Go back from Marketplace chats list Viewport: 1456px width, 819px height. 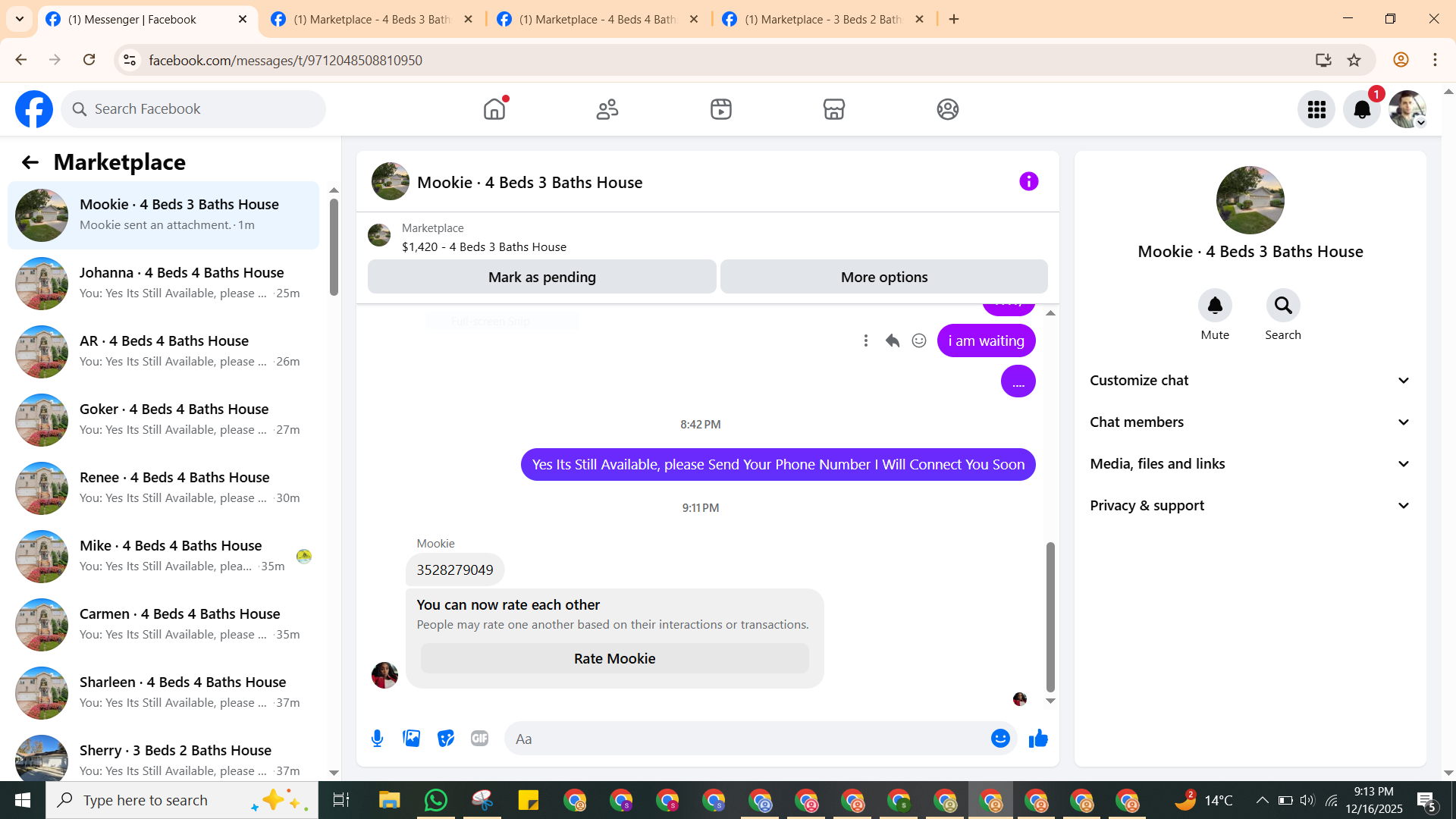[x=30, y=162]
